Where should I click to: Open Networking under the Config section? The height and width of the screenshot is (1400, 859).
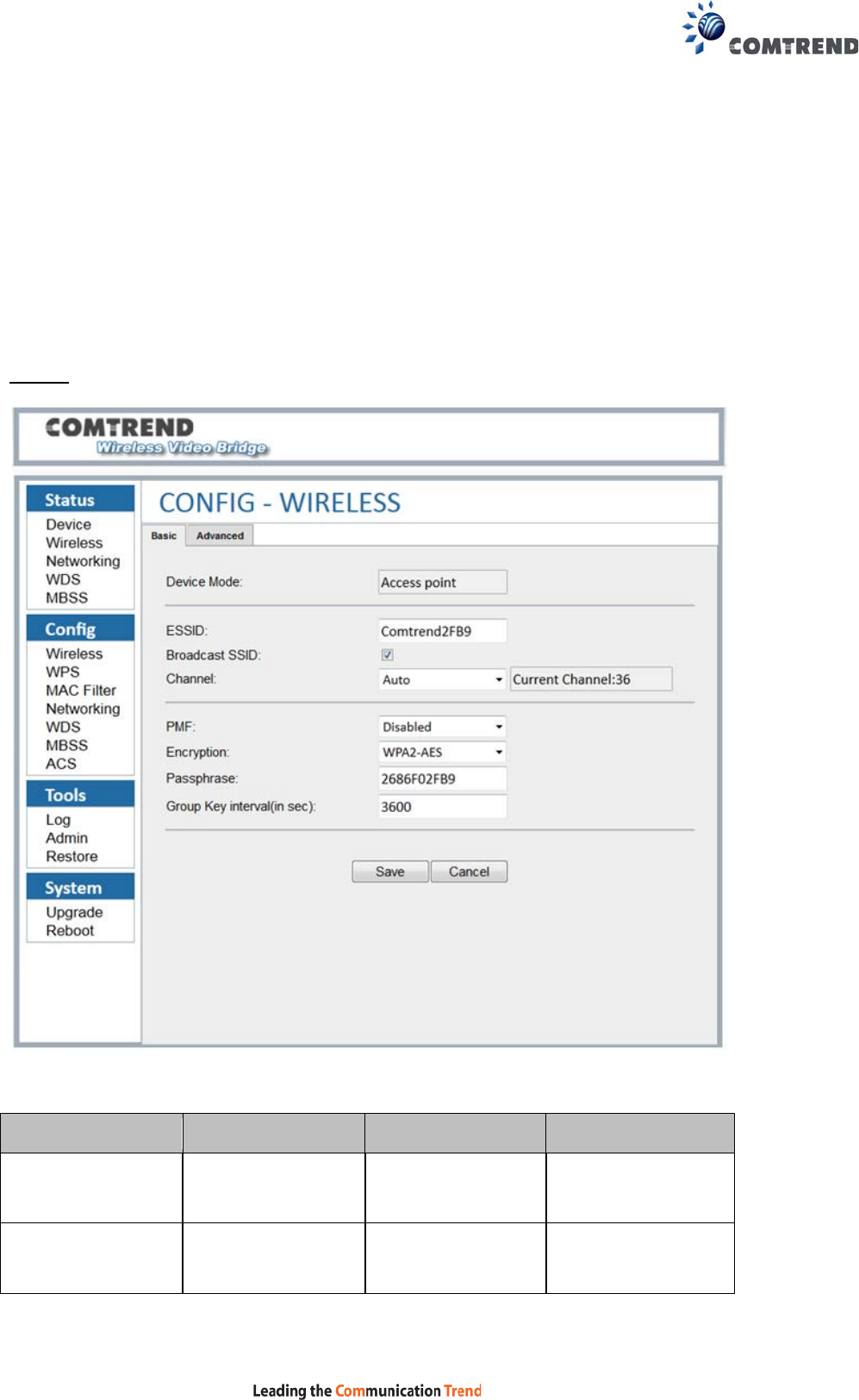tap(83, 709)
